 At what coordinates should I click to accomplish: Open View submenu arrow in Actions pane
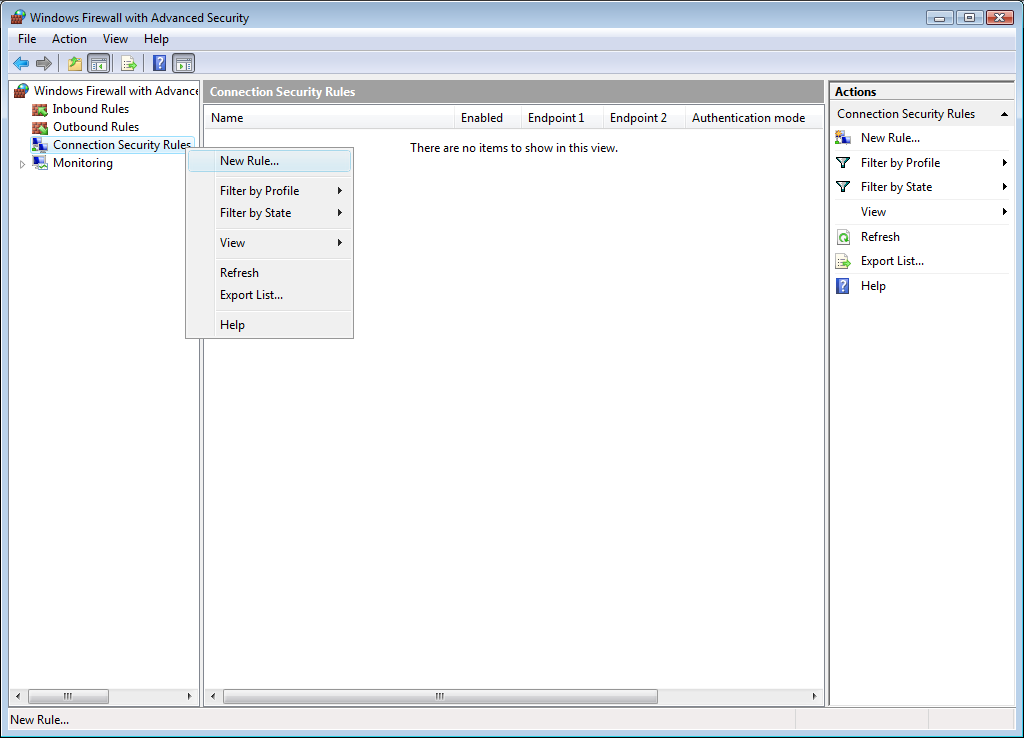[1004, 212]
